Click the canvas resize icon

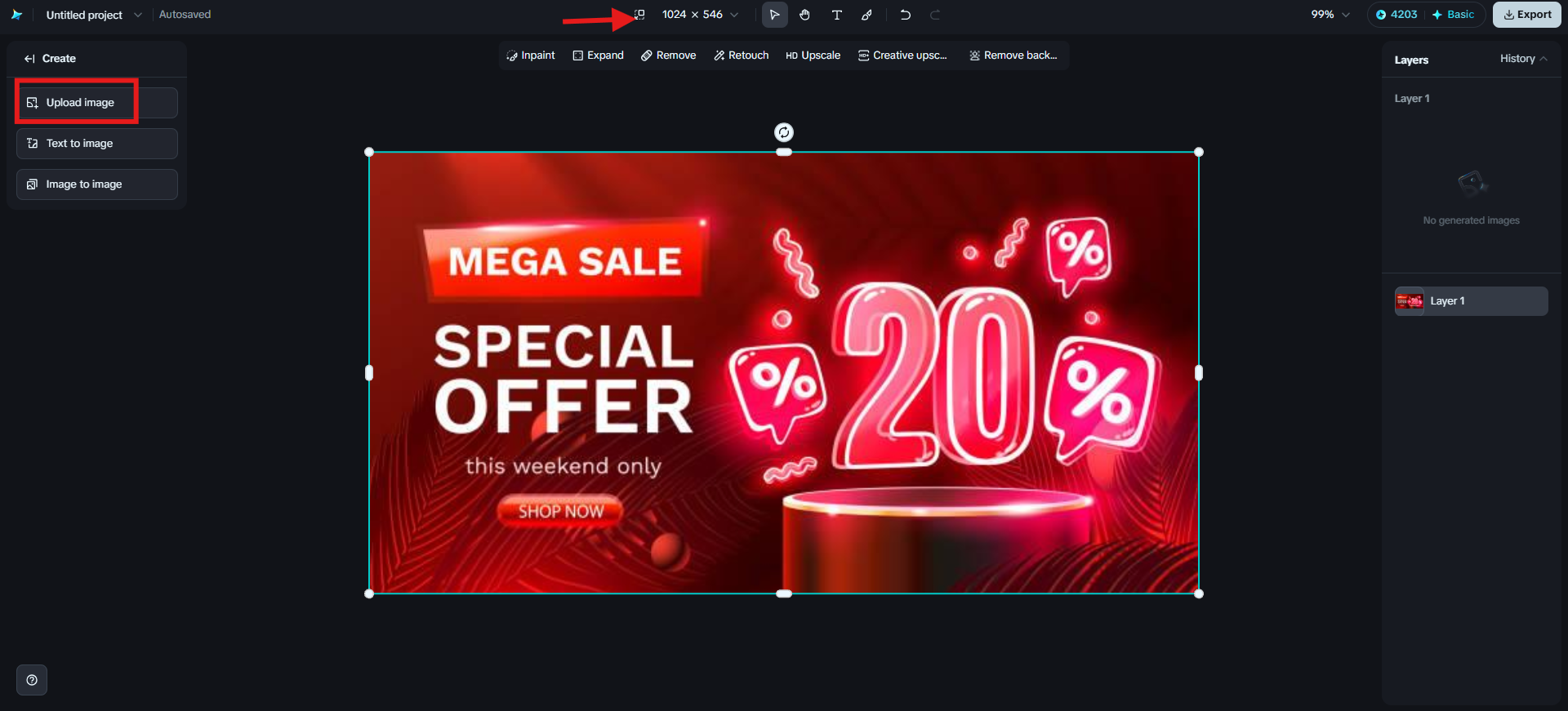(640, 15)
